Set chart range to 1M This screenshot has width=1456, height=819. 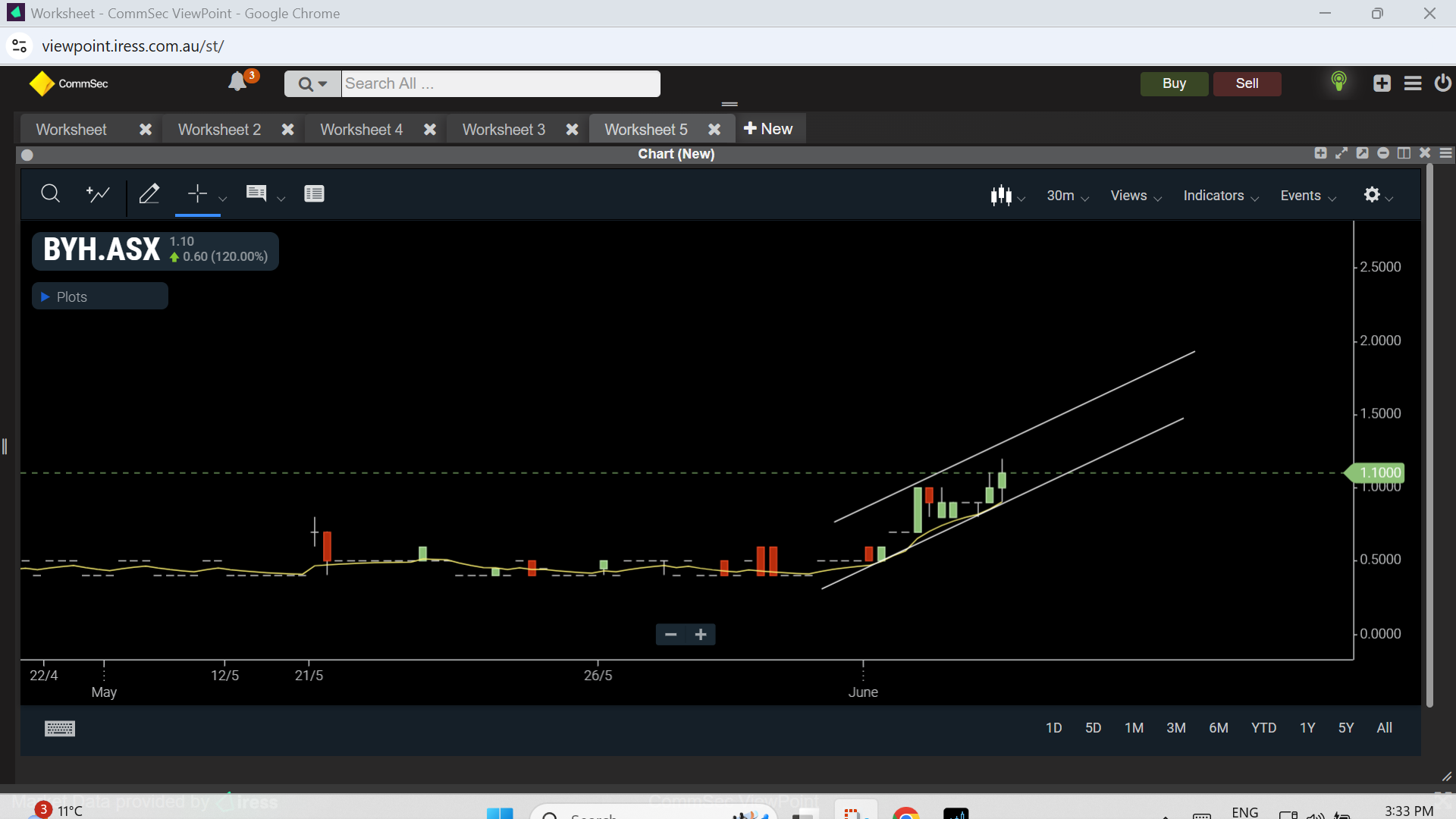[1134, 728]
